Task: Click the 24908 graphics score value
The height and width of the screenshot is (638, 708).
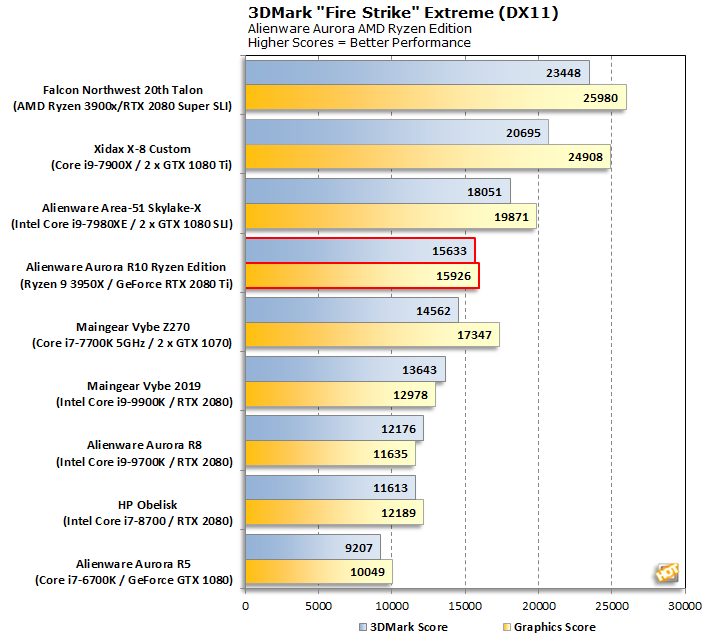Action: [x=585, y=157]
